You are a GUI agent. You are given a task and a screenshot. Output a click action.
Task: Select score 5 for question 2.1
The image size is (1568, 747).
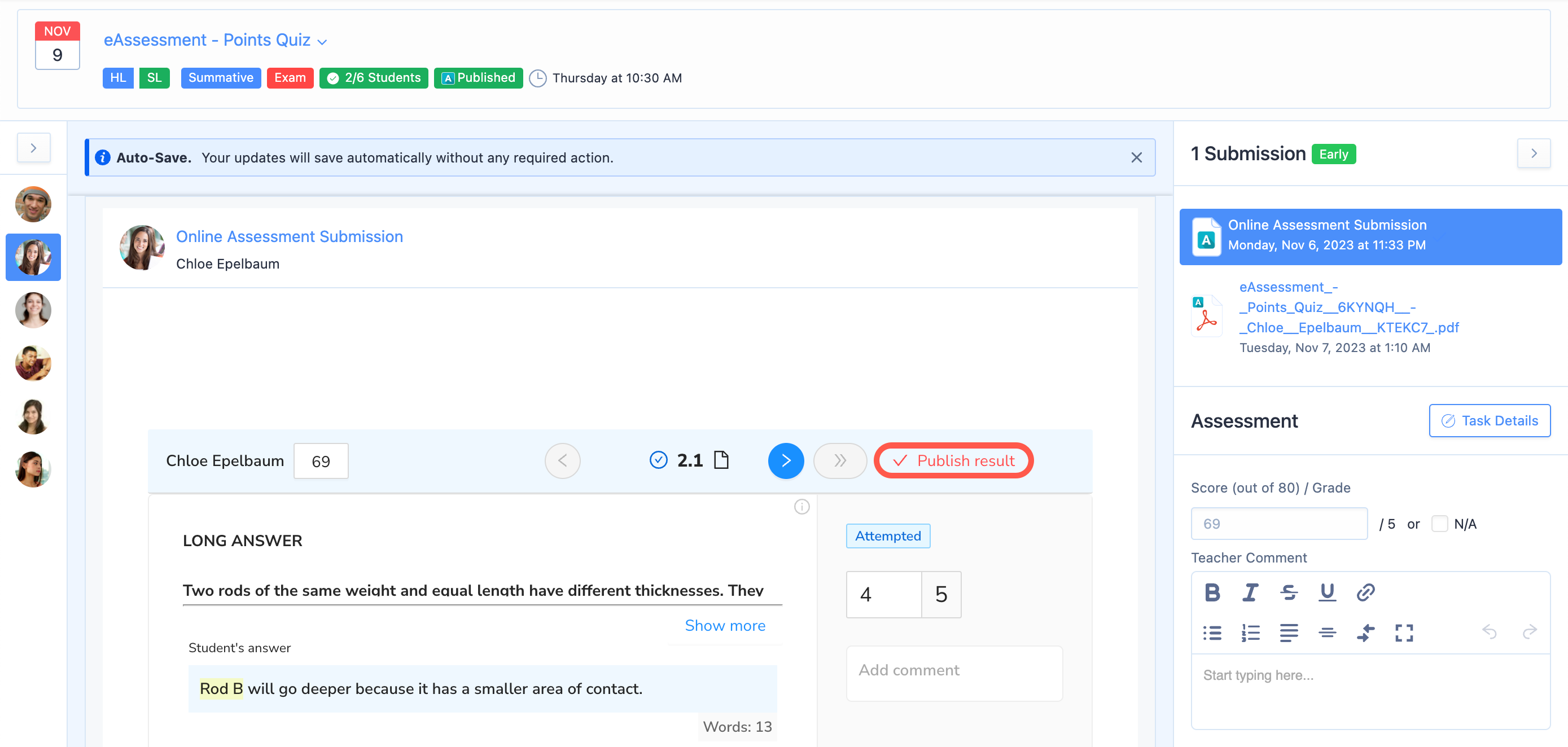click(x=940, y=594)
